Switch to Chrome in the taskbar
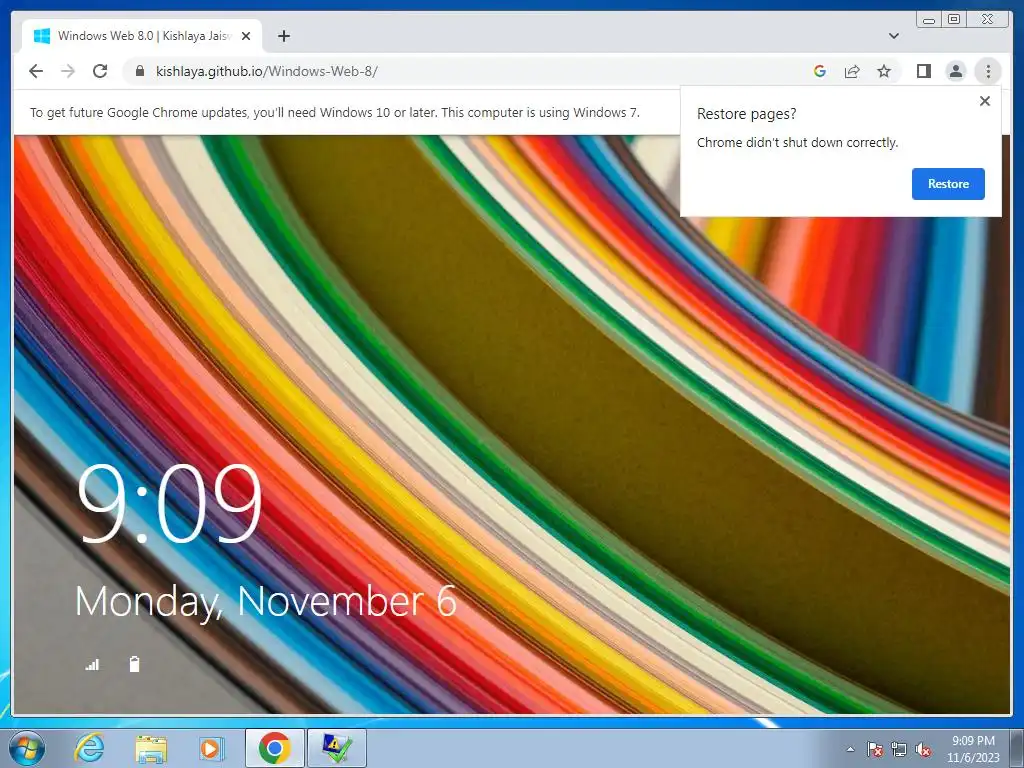 275,748
